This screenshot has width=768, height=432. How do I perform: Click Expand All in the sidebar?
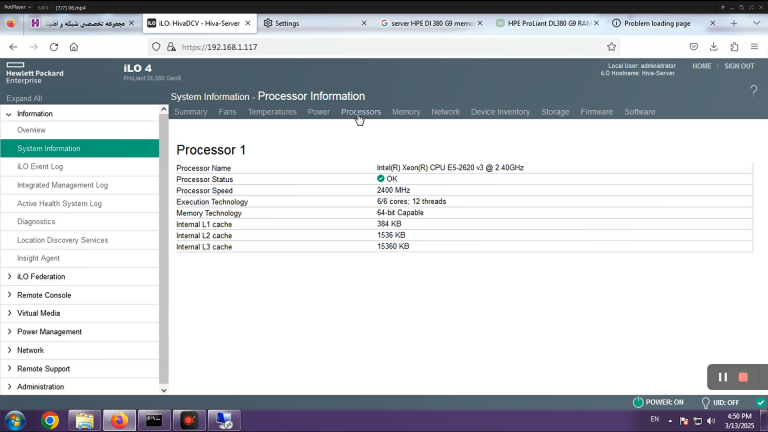coord(24,98)
